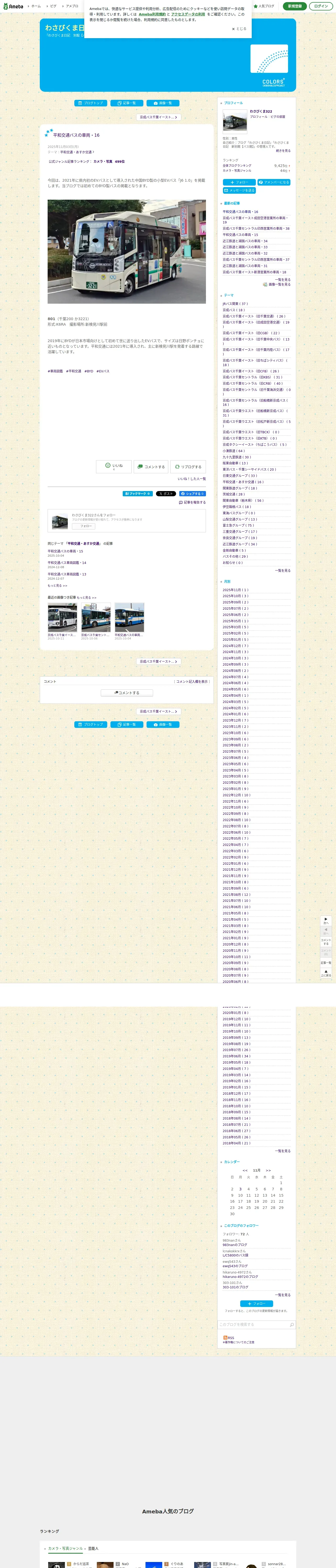
Task: Go to the previous month with calendar <<
Action: click(x=245, y=1171)
